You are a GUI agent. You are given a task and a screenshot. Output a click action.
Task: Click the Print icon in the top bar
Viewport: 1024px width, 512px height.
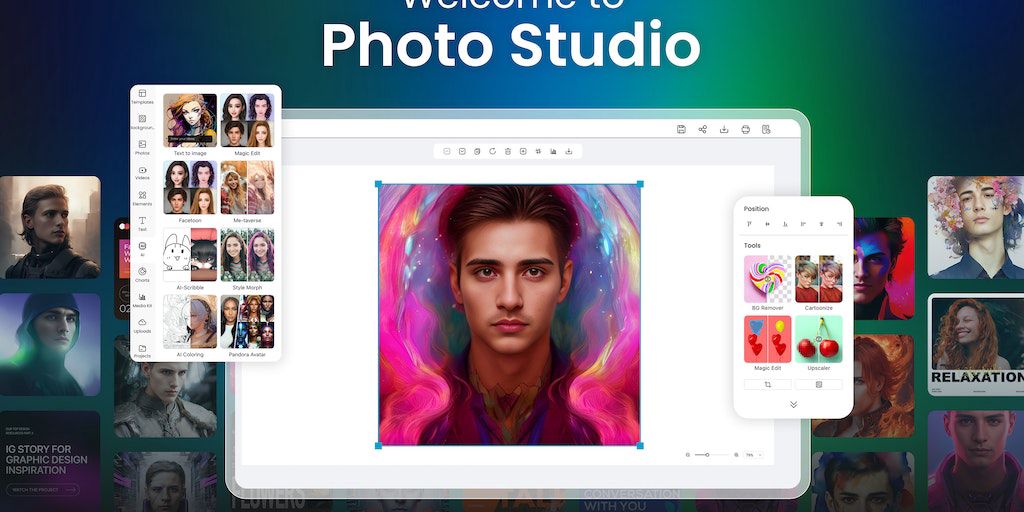tap(746, 129)
